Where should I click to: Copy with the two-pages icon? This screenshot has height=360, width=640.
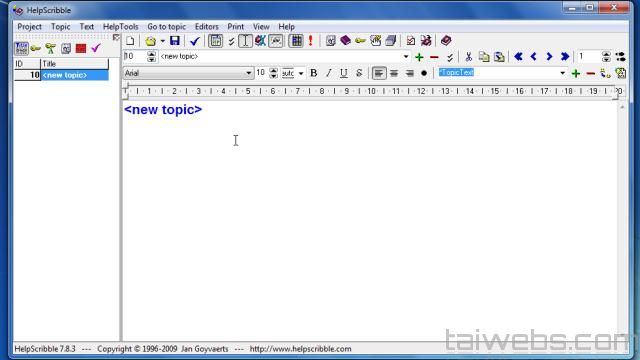484,57
